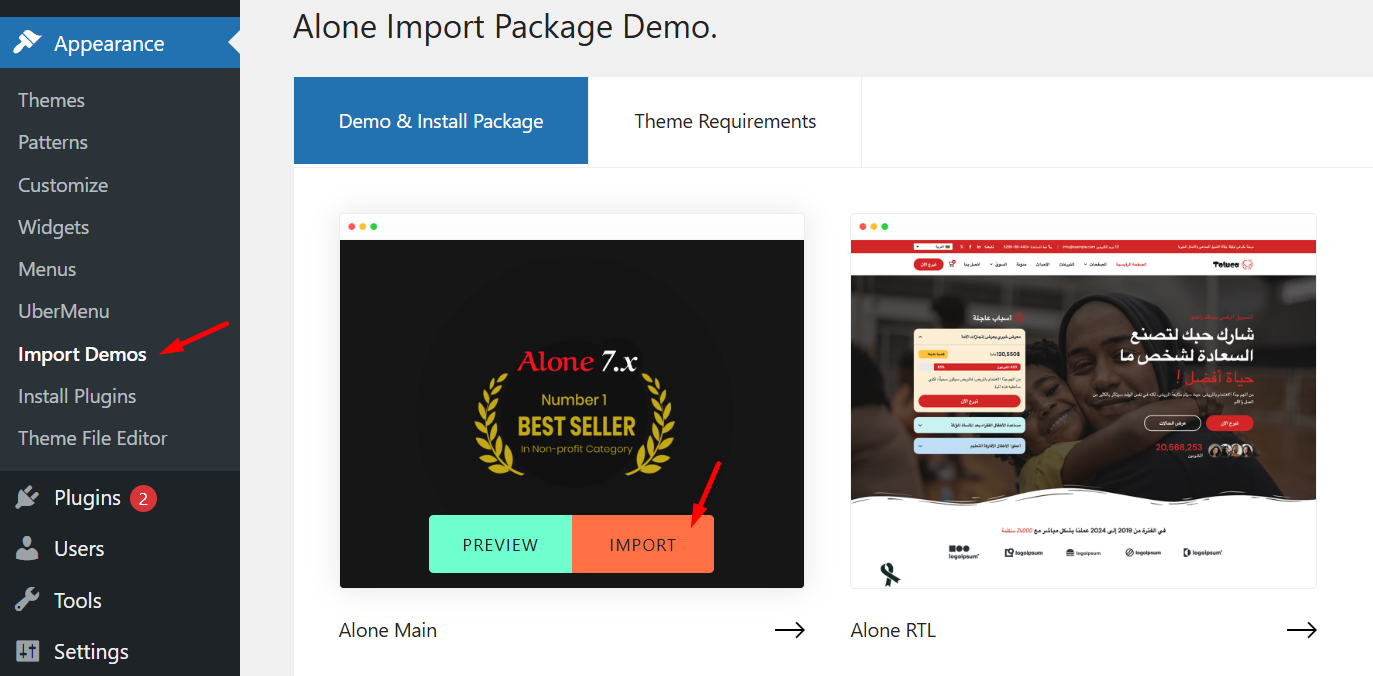This screenshot has height=676, width=1373.
Task: Click the Users person icon
Action: pos(27,549)
